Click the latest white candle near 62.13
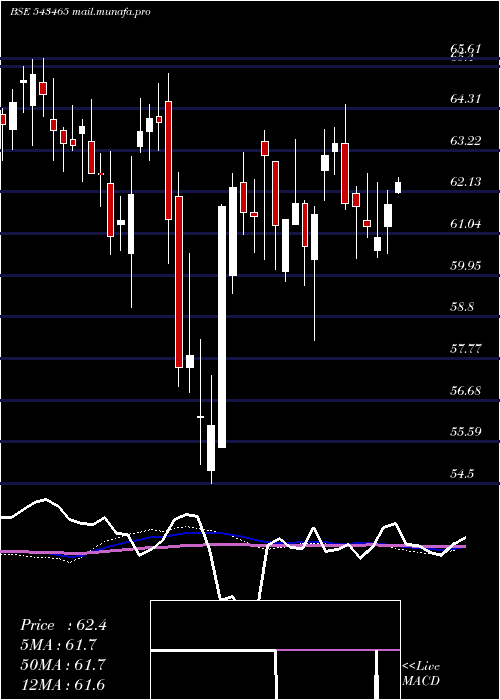 point(398,187)
